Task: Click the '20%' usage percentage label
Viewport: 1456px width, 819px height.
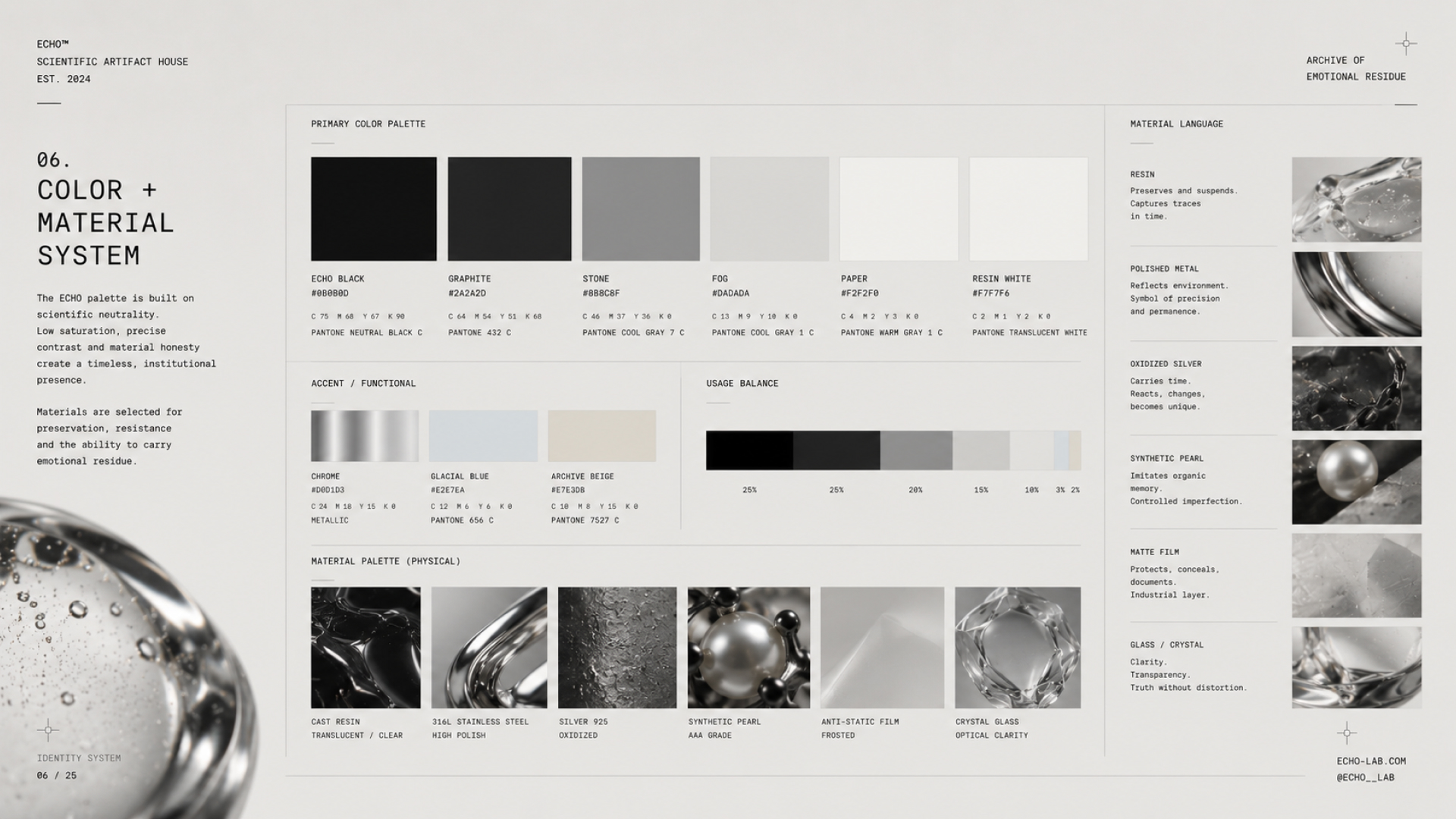Action: point(915,490)
